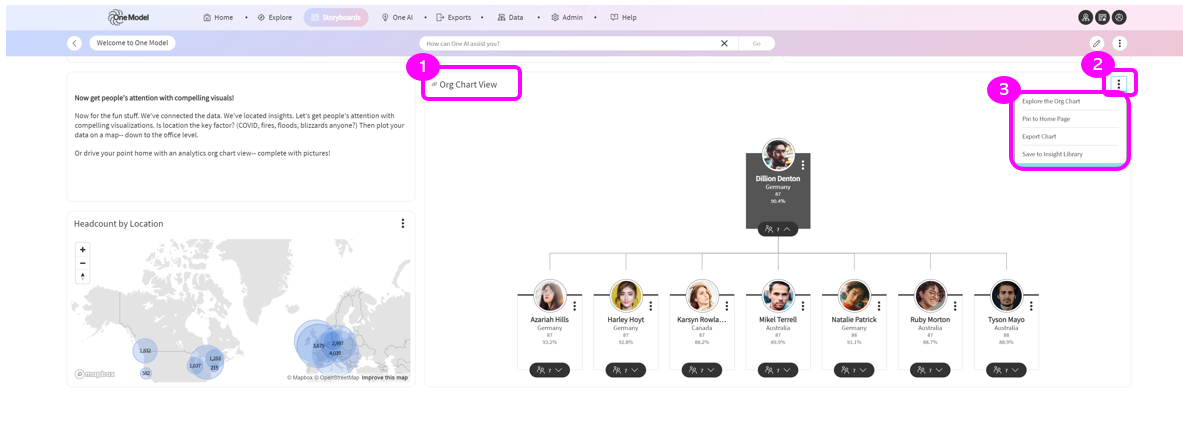Expand Harley Hoyt's direct reports
1183x441 pixels.
625,370
